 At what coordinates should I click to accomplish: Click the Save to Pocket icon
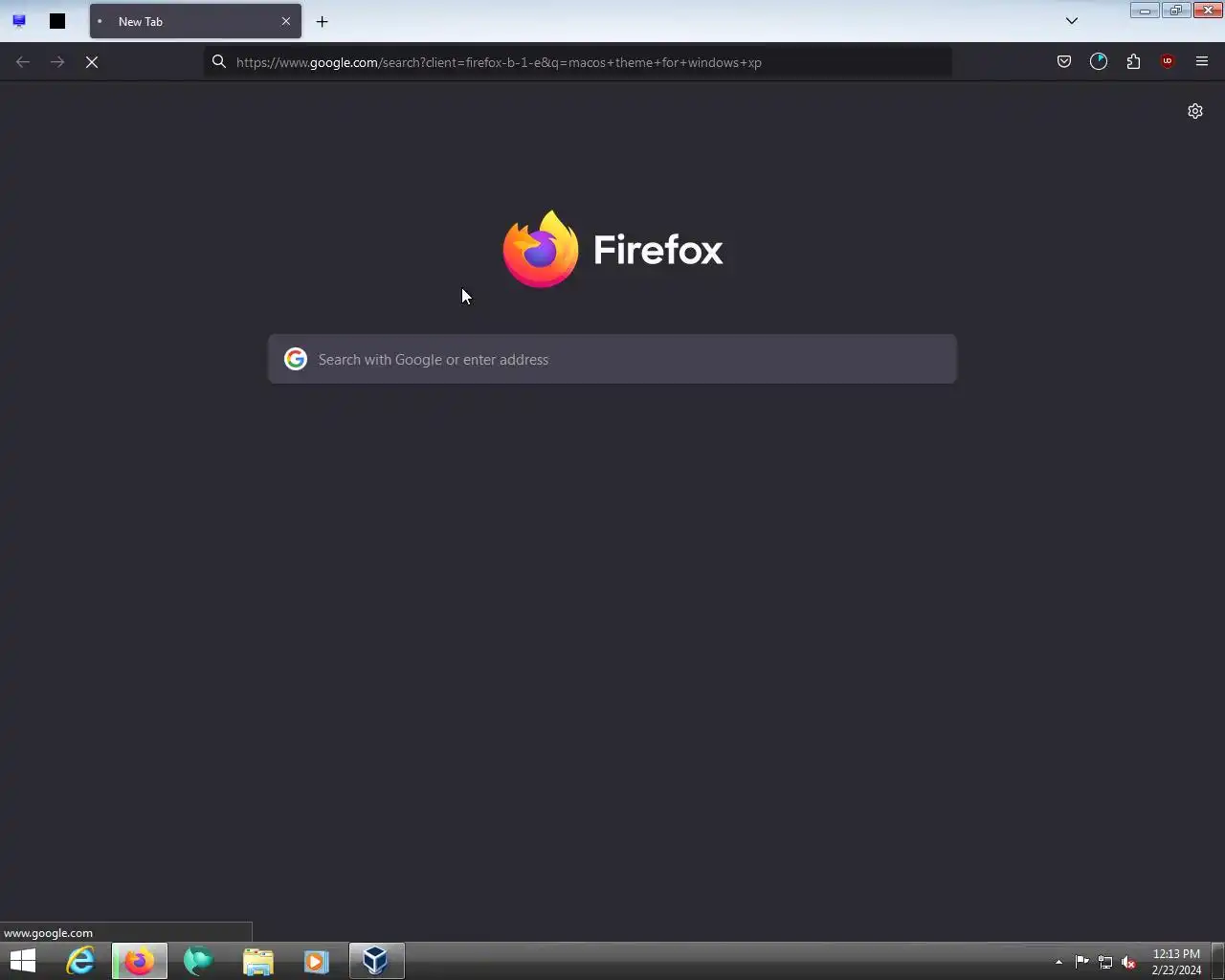1064,62
